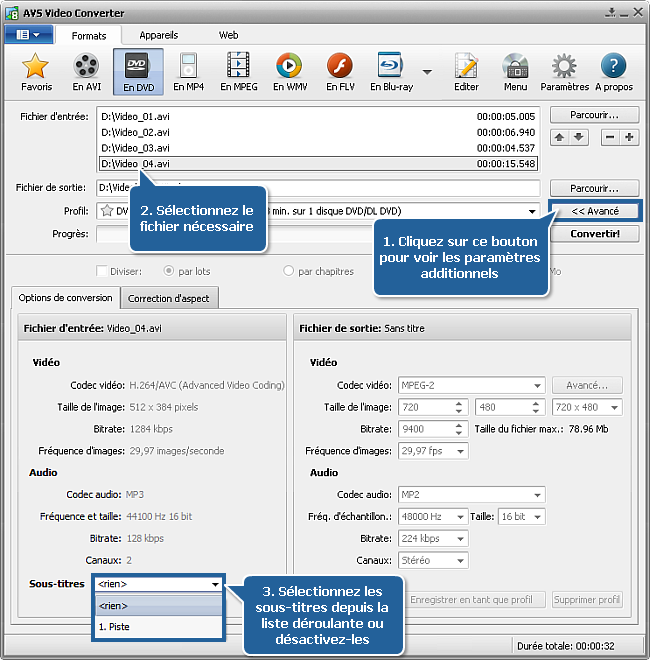Viewport: 650px width, 660px height.
Task: Click the tray minimize arrow icon in title bar
Action: click(610, 13)
